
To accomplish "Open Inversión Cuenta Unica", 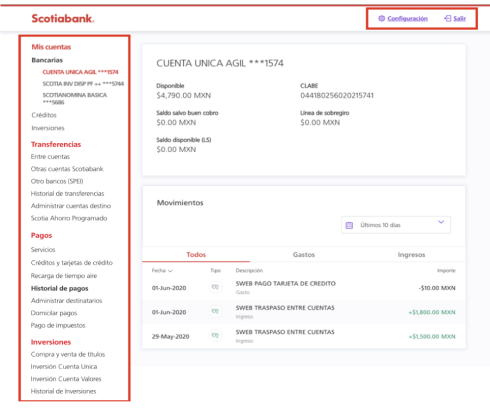I will click(x=64, y=367).
